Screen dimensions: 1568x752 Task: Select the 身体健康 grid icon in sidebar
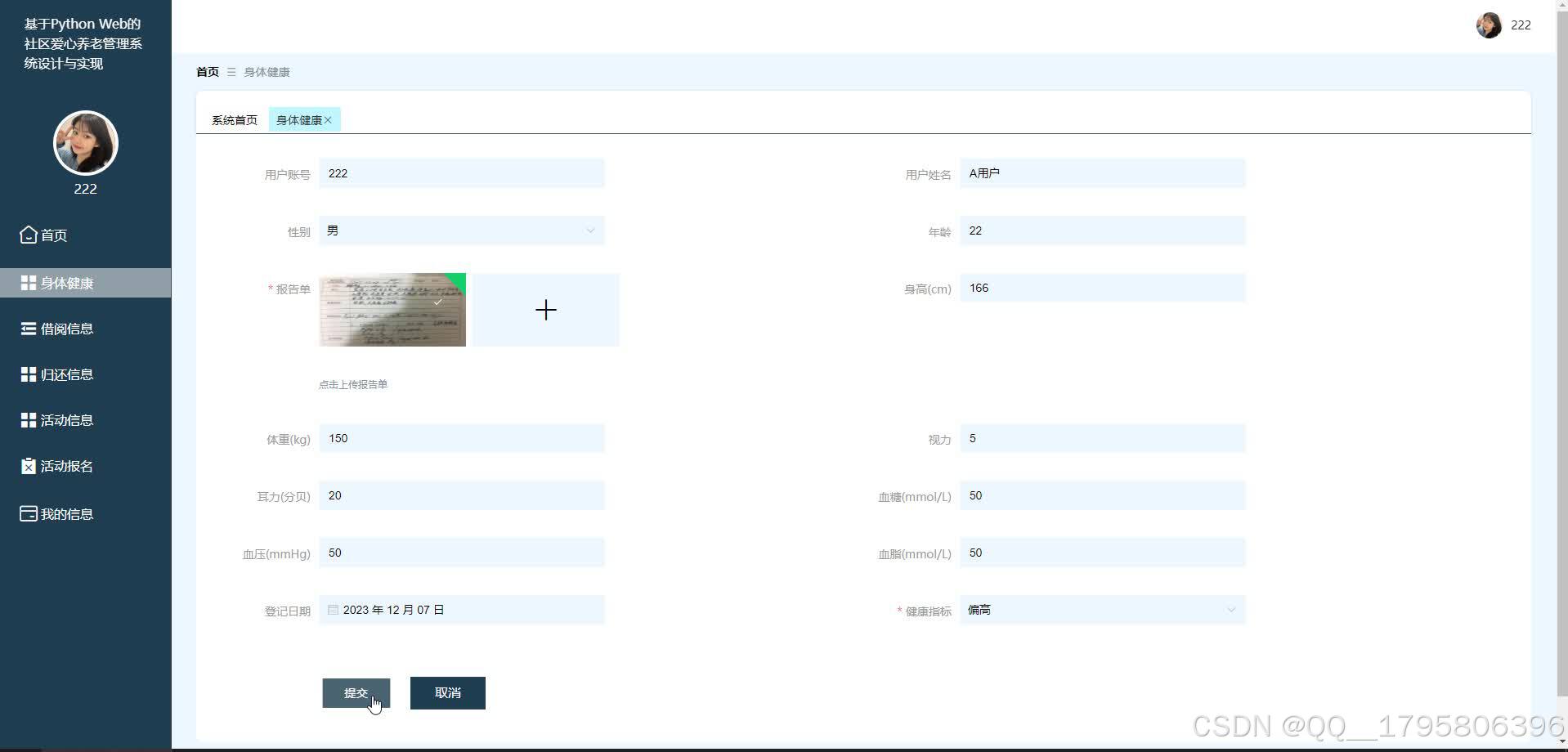[29, 283]
